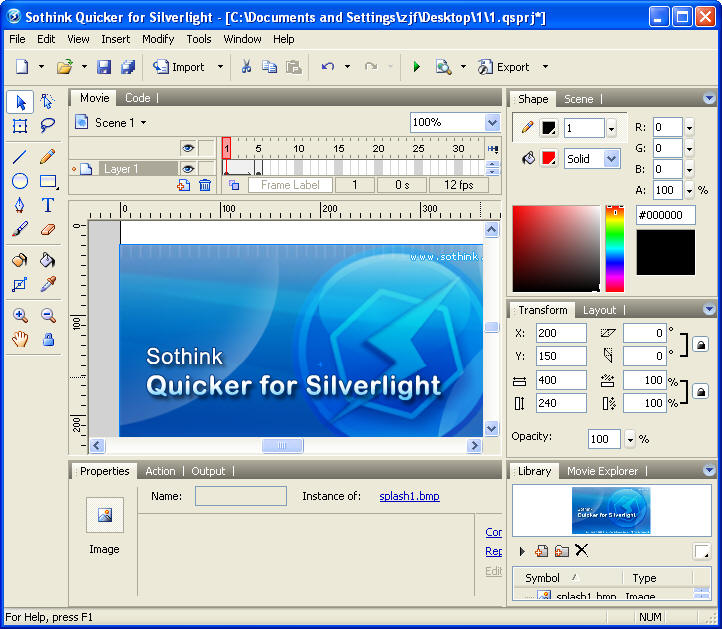Choose the Free Transform tool
This screenshot has height=629, width=722.
[x=20, y=126]
